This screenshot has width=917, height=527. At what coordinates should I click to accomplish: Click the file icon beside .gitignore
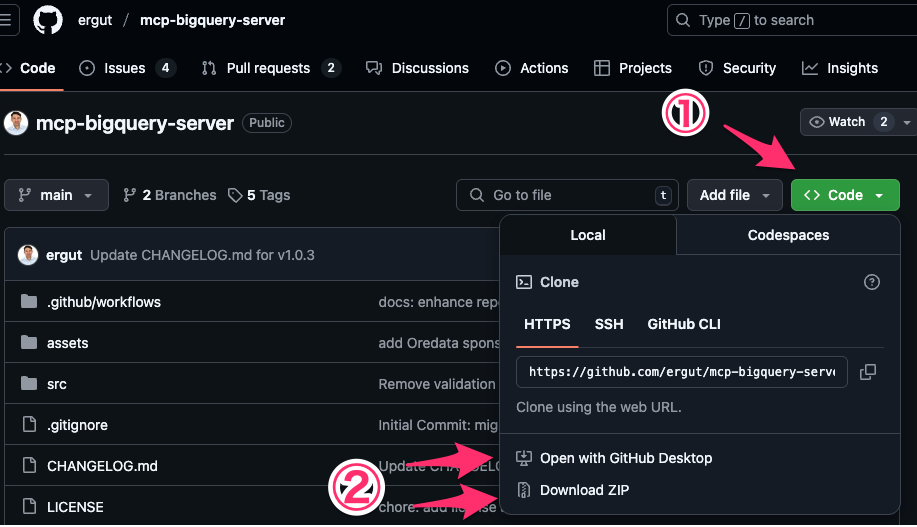coord(29,424)
